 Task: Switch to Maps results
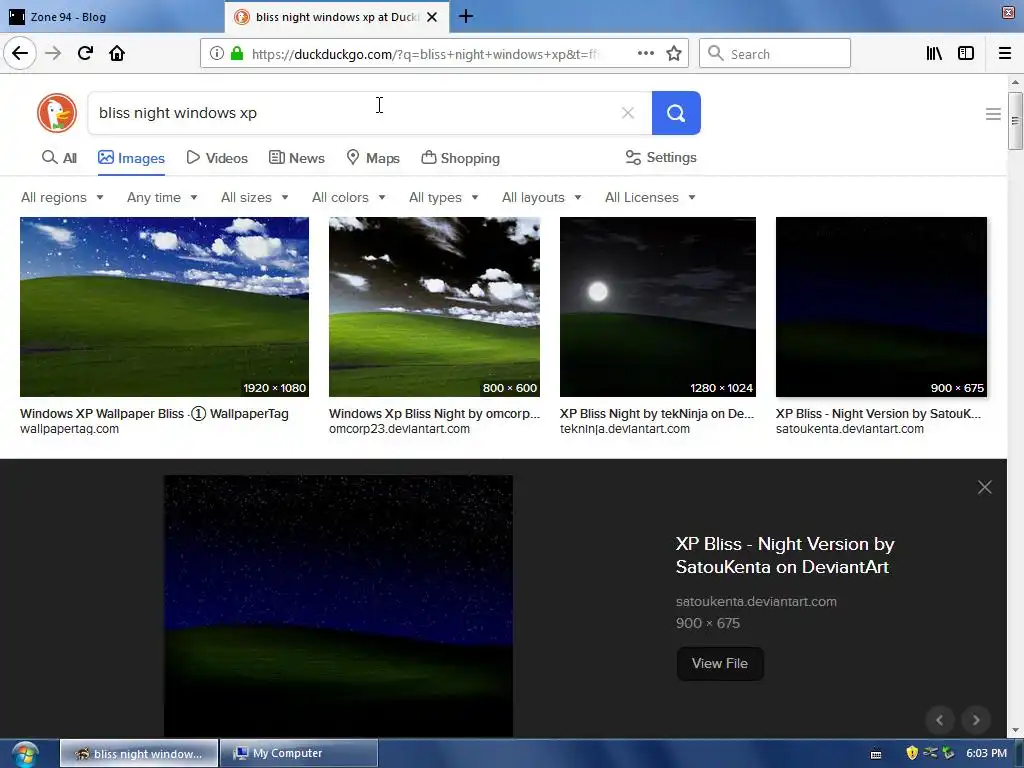click(x=373, y=158)
